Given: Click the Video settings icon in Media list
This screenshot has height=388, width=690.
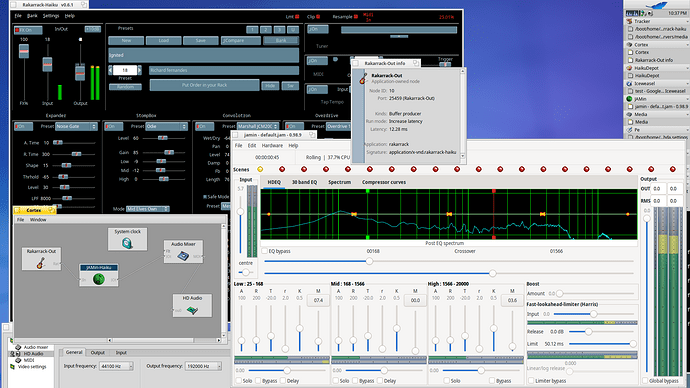Looking at the screenshot, I should 13,366.
